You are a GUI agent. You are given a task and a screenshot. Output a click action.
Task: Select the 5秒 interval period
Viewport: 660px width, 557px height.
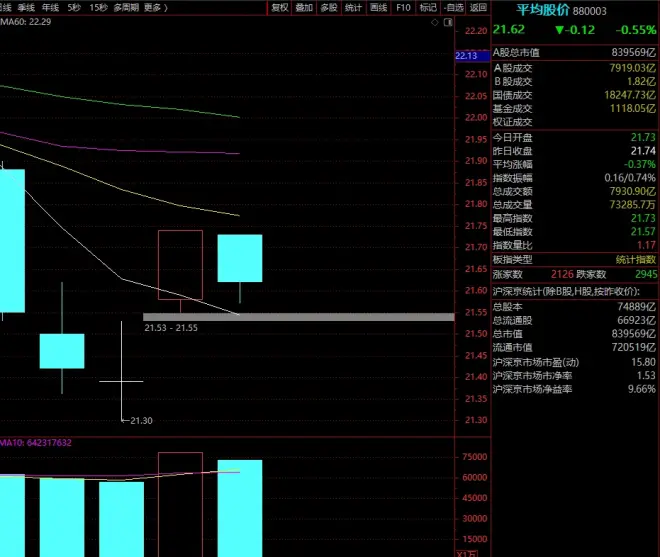[x=74, y=7]
